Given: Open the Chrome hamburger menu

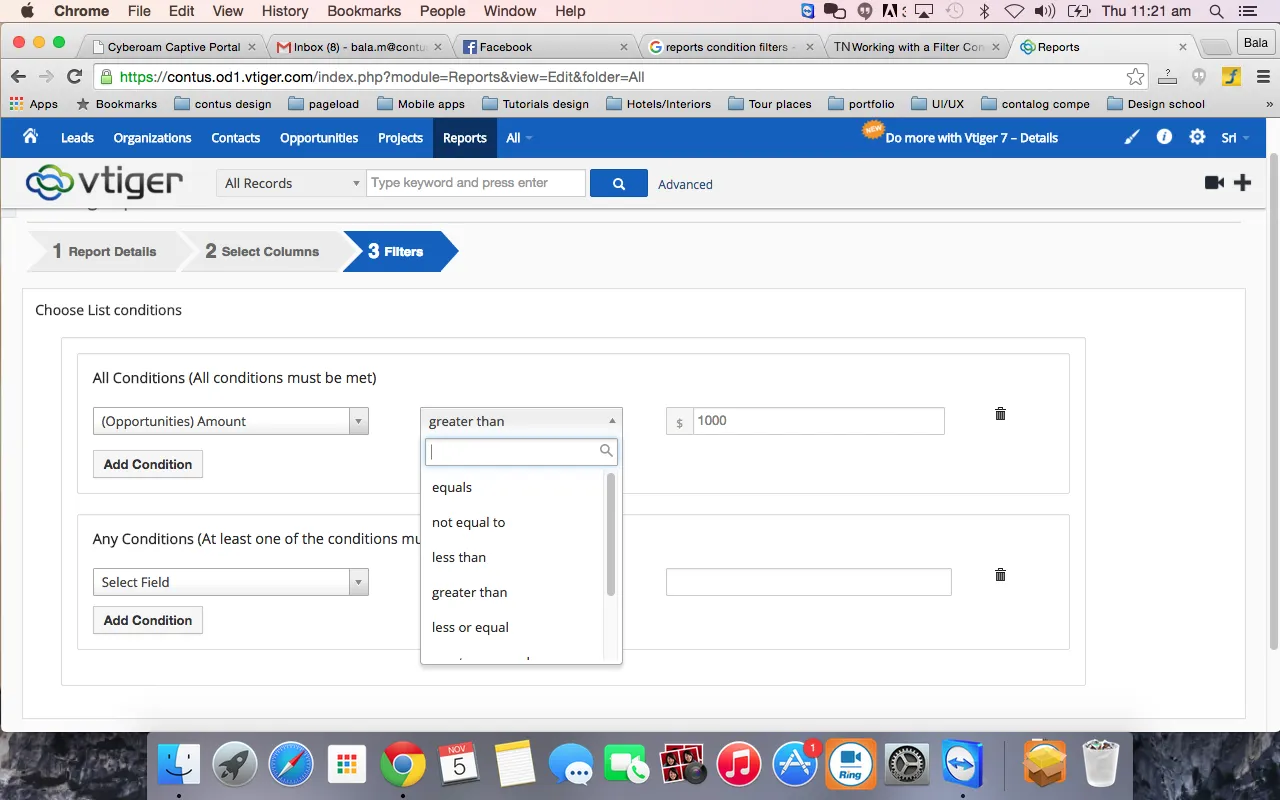Looking at the screenshot, I should [1263, 77].
